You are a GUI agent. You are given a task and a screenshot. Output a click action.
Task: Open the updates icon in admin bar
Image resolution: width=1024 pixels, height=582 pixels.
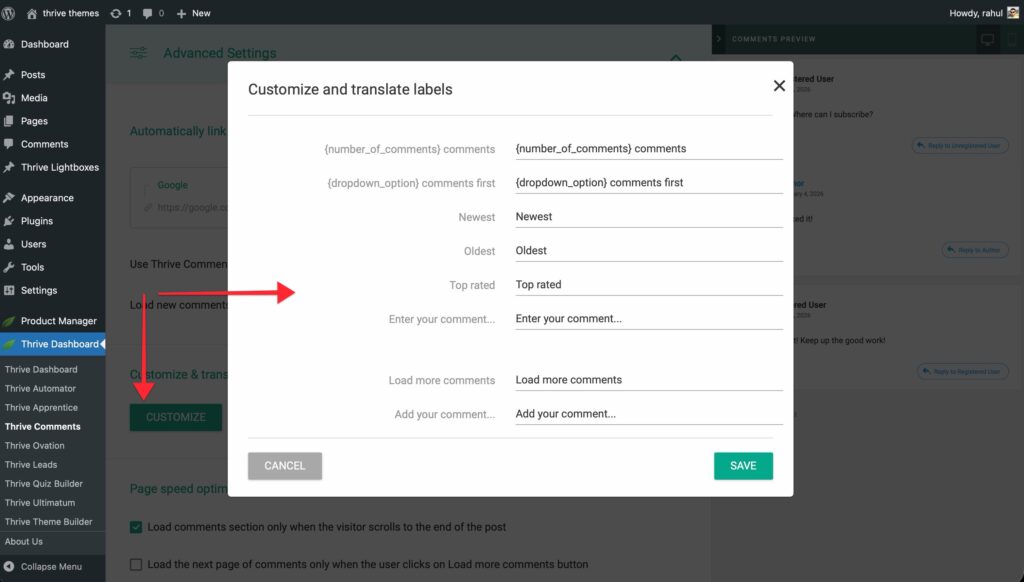120,13
